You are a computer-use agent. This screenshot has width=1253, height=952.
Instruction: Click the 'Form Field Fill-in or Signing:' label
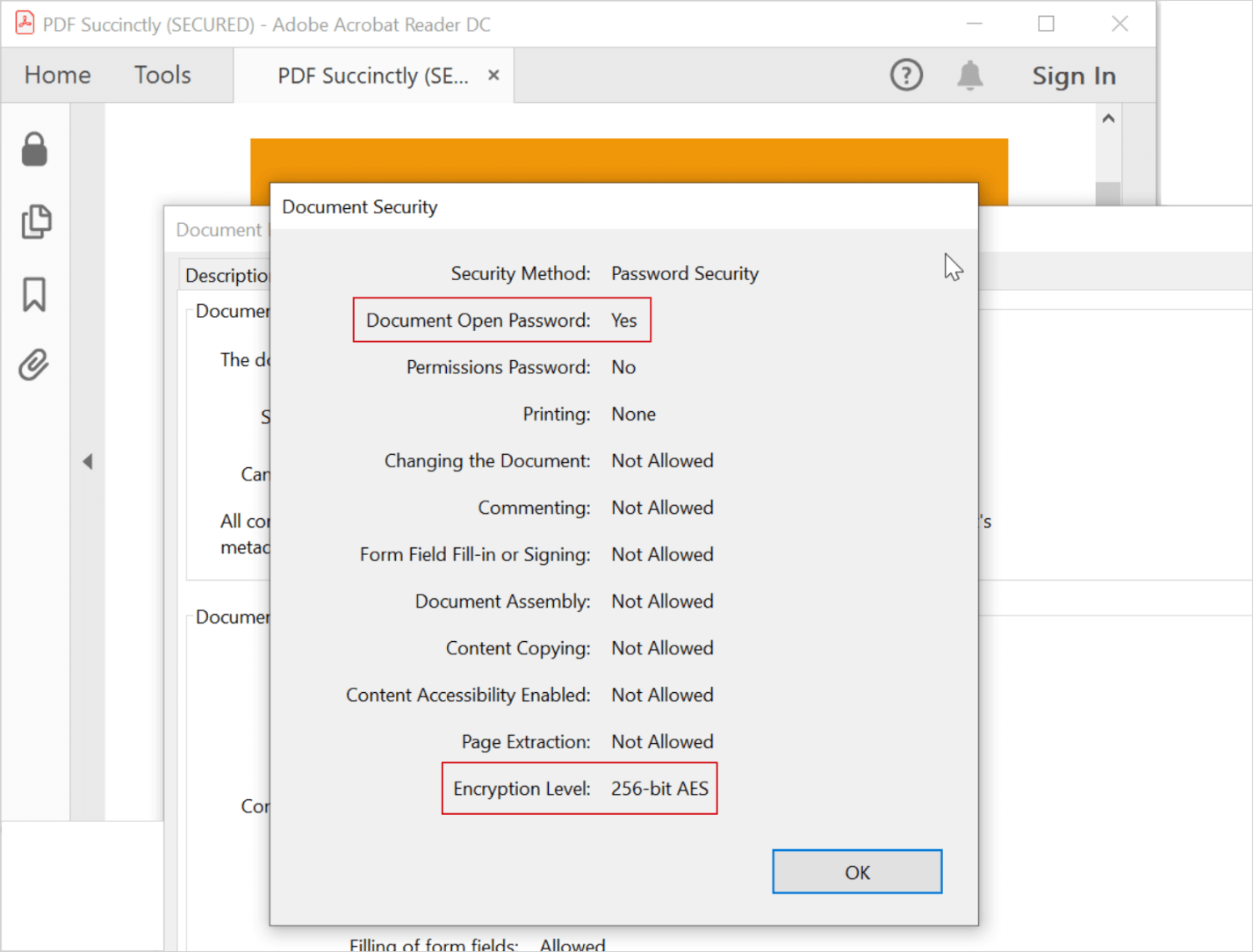pyautogui.click(x=475, y=554)
